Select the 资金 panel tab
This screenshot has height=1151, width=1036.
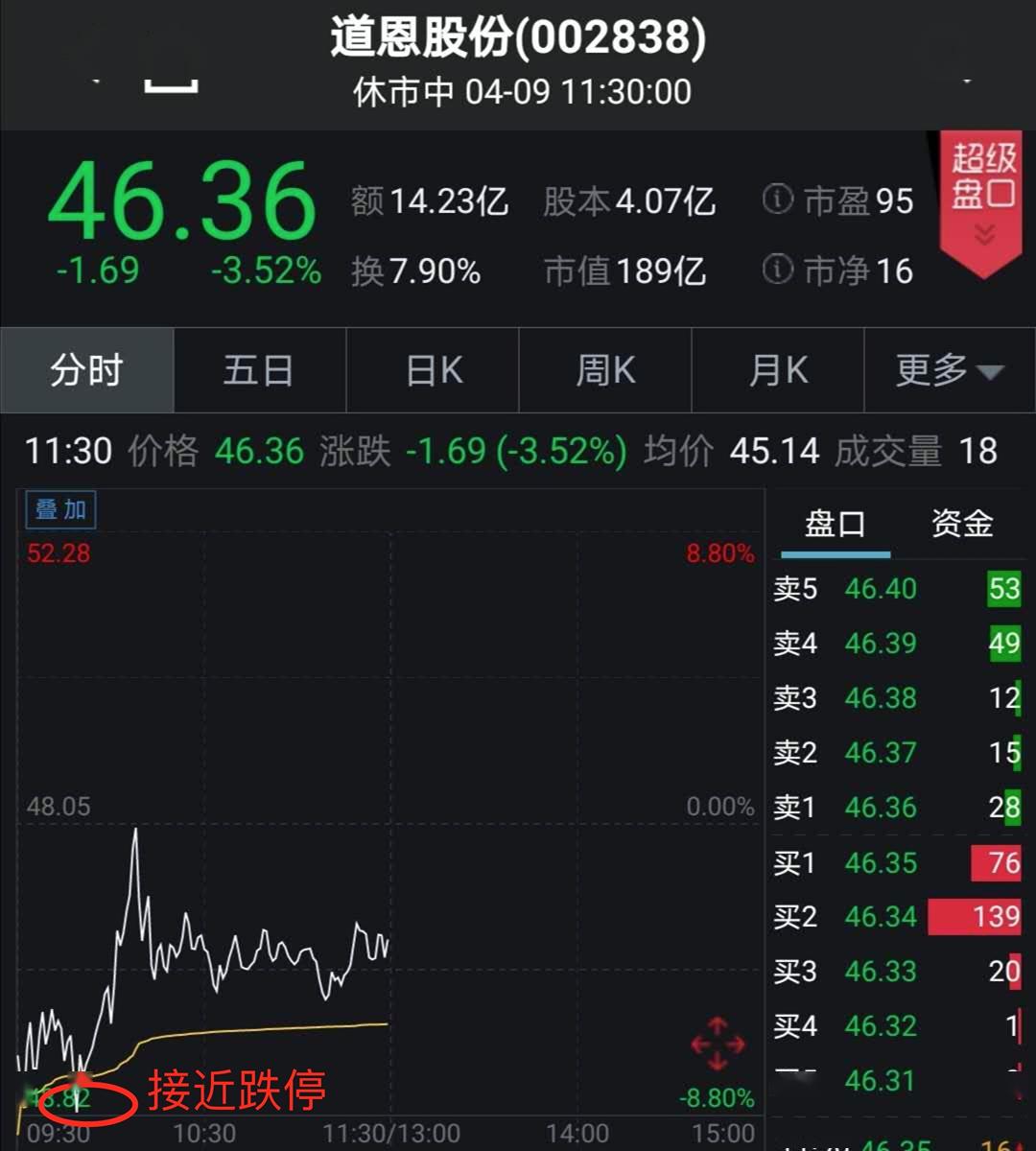[962, 525]
